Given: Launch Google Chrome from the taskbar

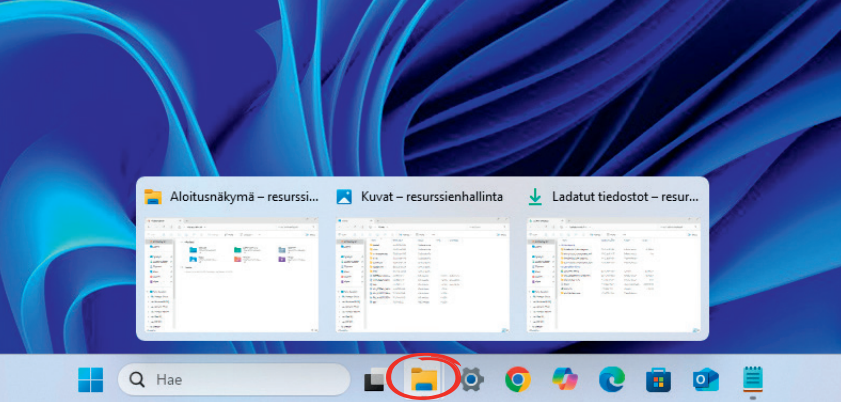Looking at the screenshot, I should pos(517,380).
